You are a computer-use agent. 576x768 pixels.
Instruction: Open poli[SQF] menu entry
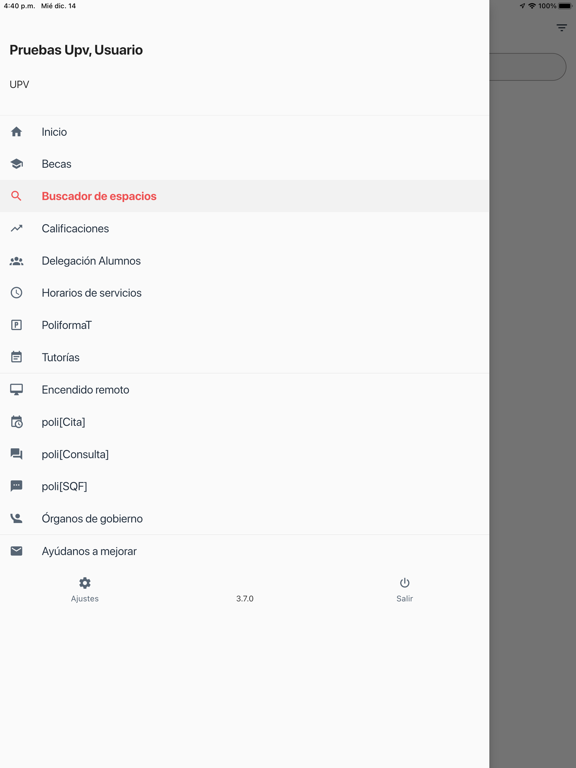(244, 486)
